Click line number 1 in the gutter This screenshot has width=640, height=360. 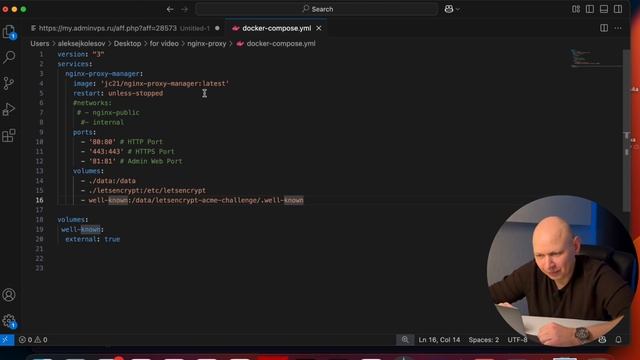[41, 54]
